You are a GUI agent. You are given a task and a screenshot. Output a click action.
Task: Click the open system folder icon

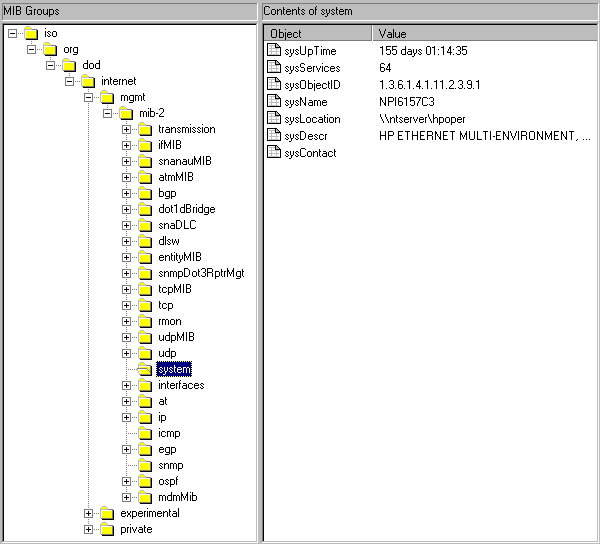point(145,370)
